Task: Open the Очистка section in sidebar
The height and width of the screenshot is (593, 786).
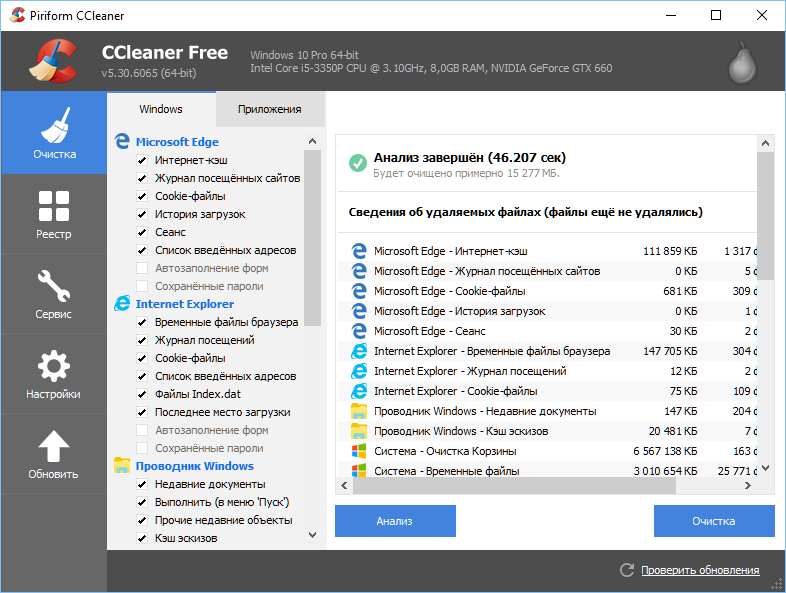Action: point(53,133)
